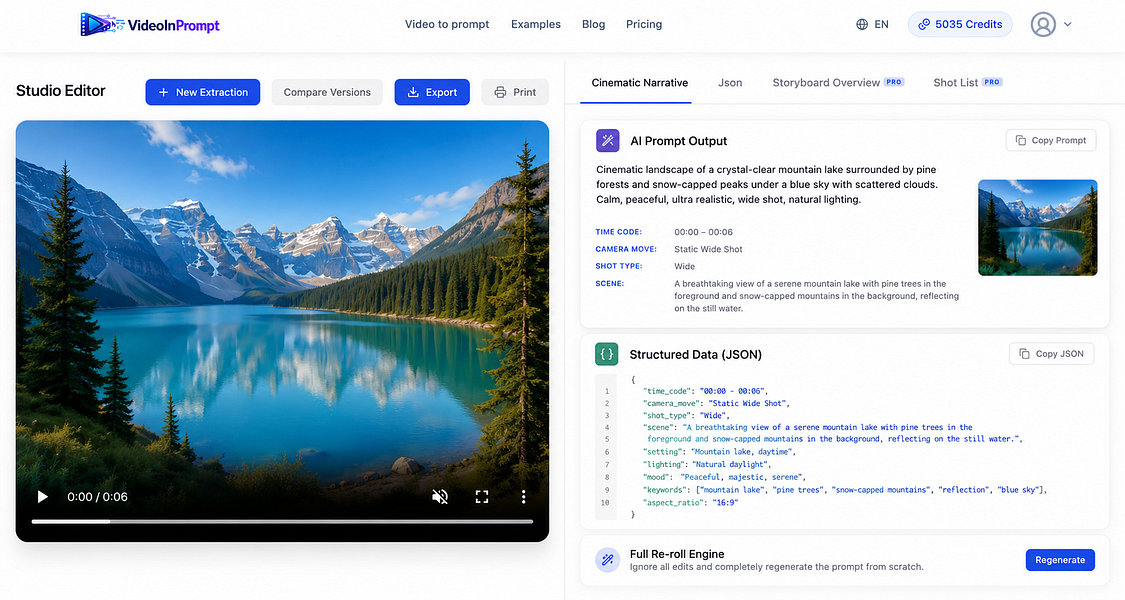Click the lake preview thumbnail

pos(1037,228)
